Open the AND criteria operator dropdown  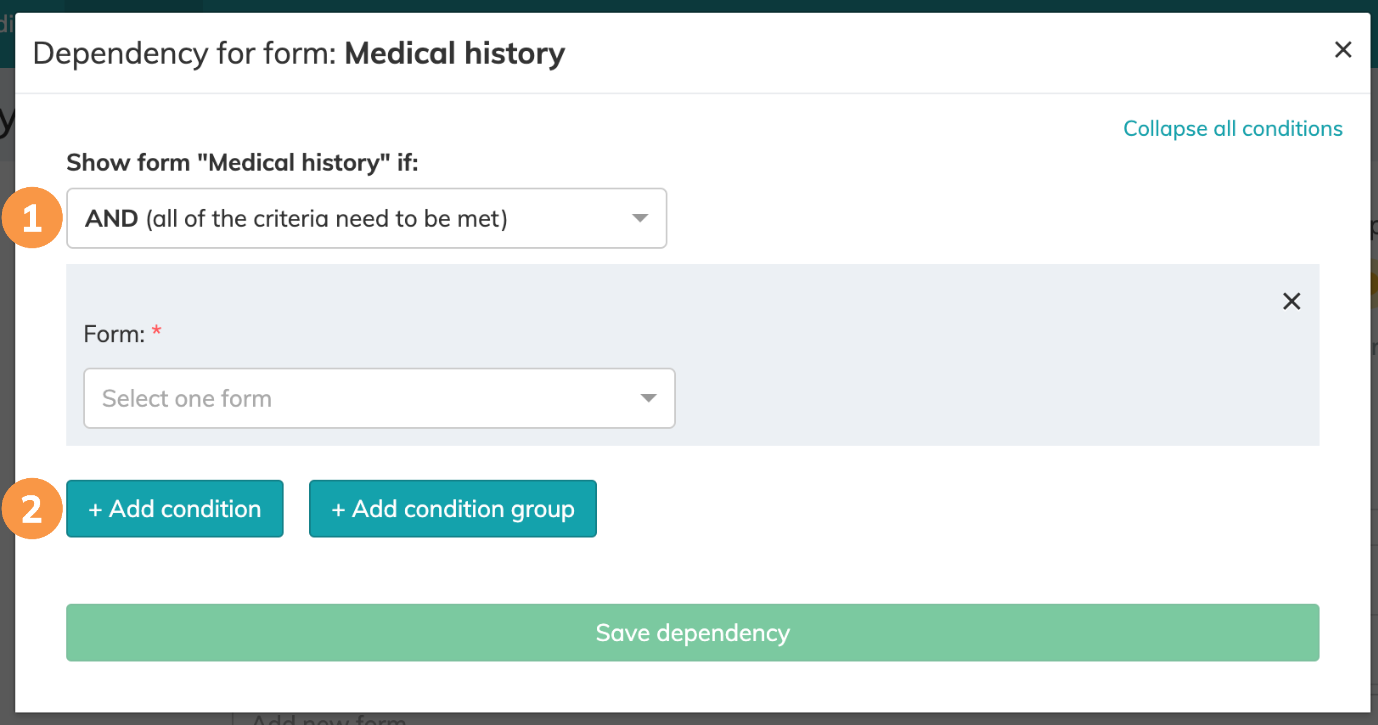[366, 218]
